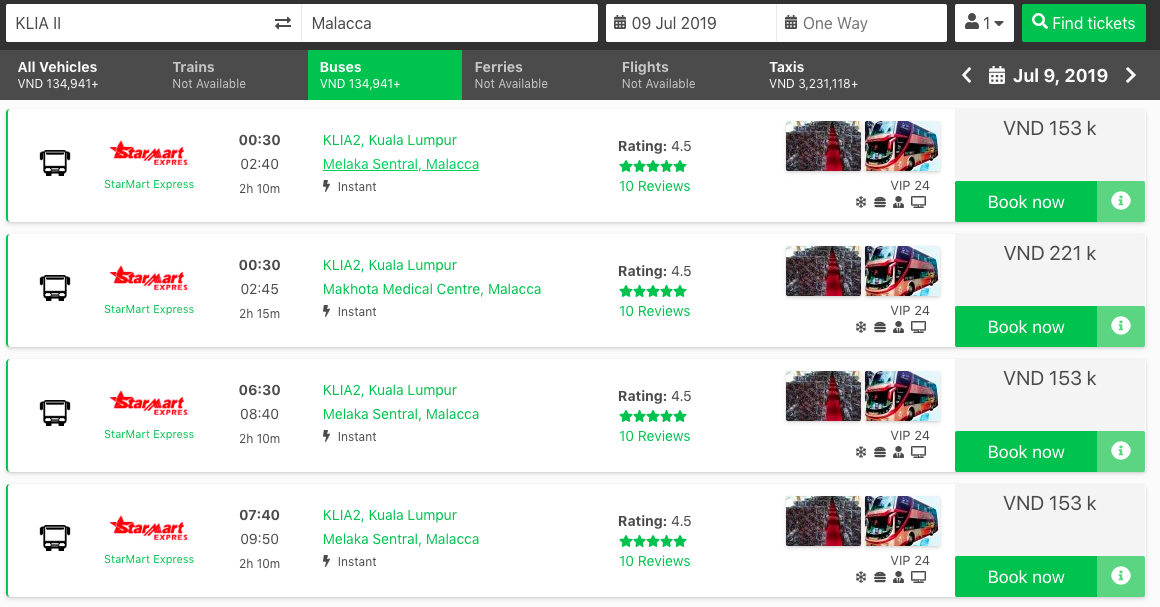The height and width of the screenshot is (607, 1160).
Task: Click KLIA2, Kuala Lumpur on 06:30 row
Action: [x=390, y=390]
